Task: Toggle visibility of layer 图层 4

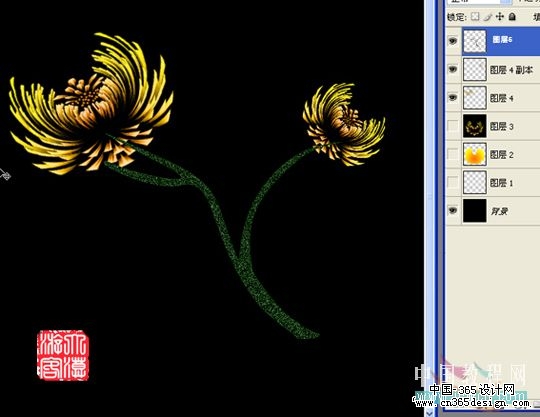Action: pyautogui.click(x=453, y=97)
